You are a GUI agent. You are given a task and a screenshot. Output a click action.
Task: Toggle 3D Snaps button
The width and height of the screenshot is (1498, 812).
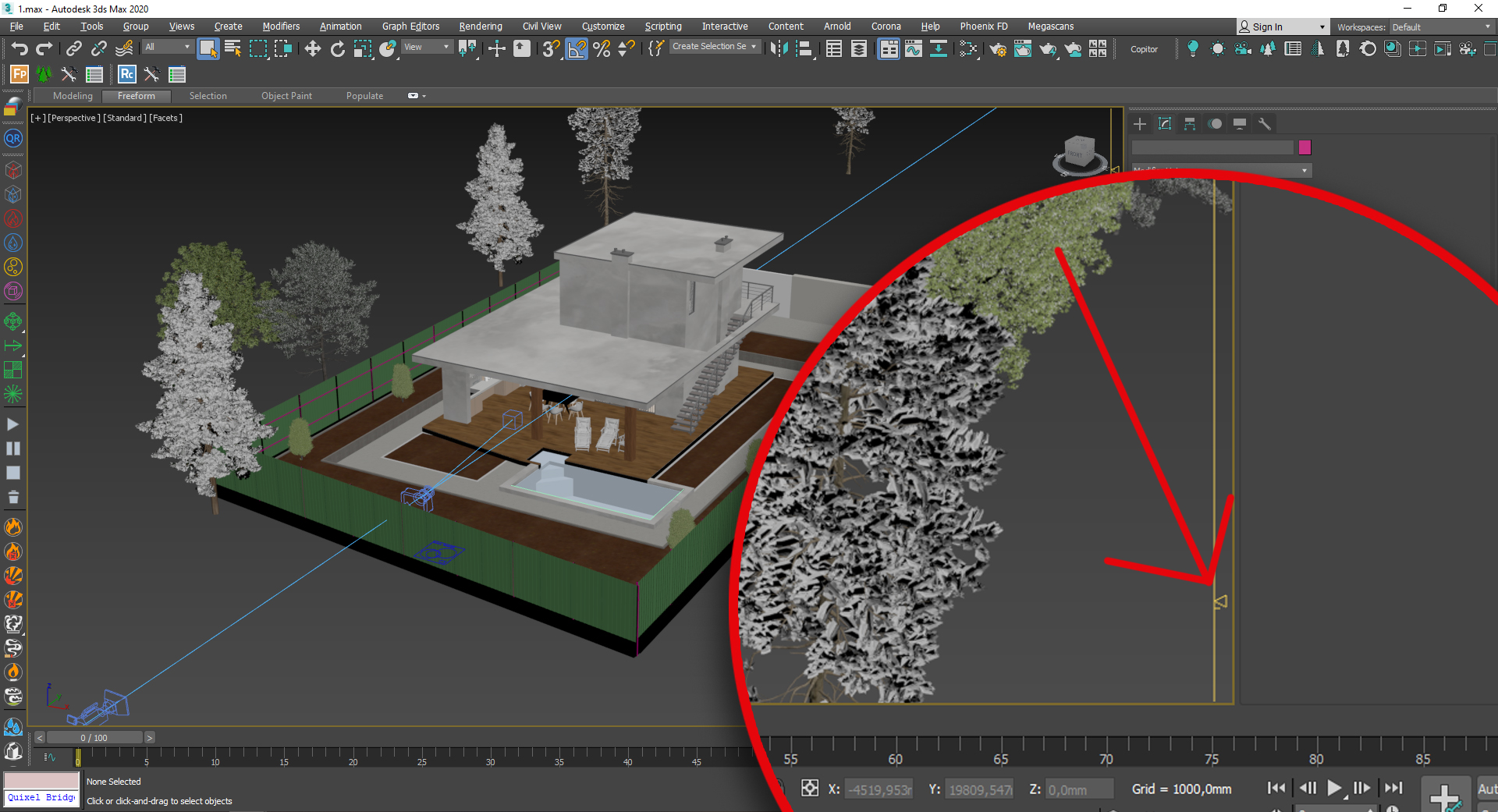pos(551,49)
